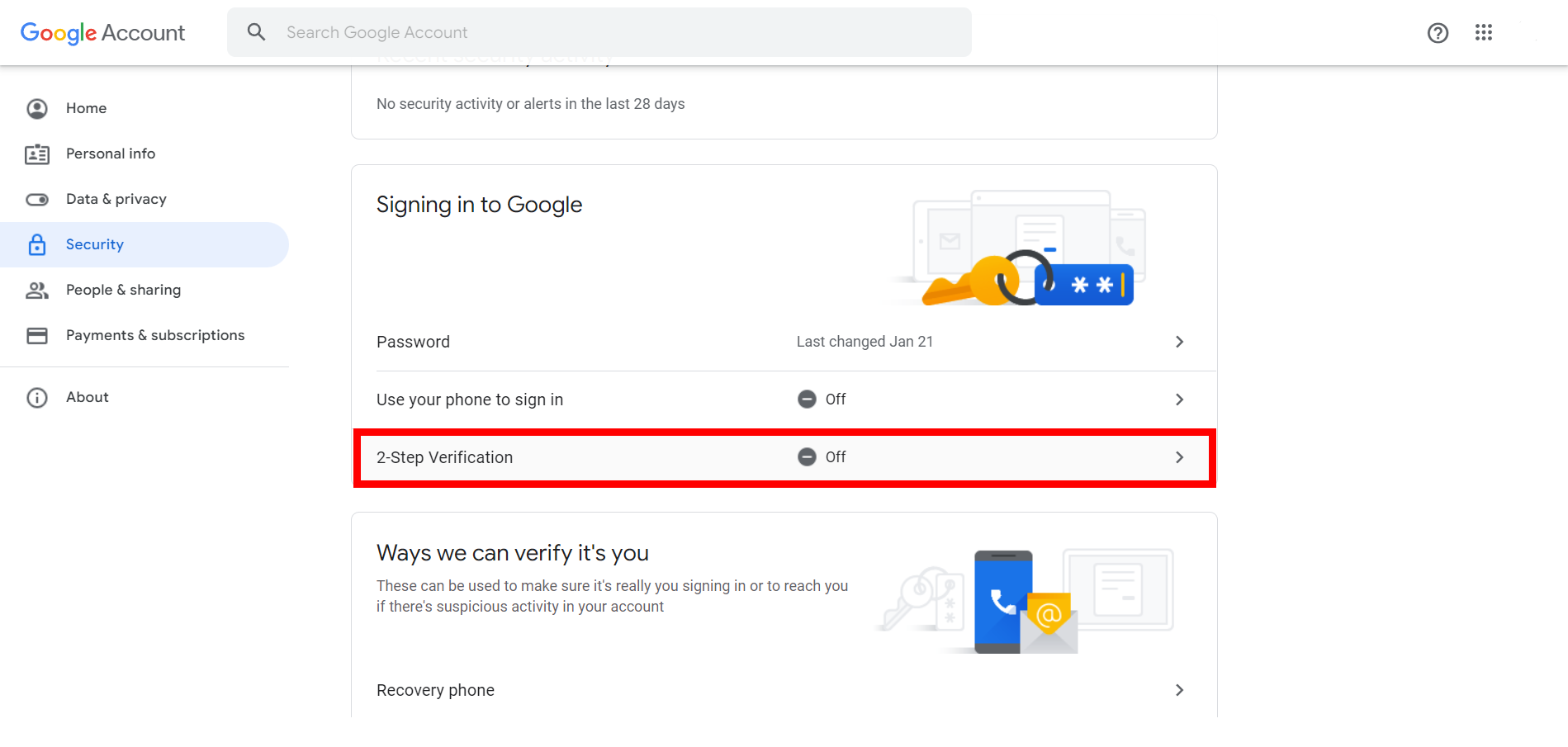Image resolution: width=1568 pixels, height=747 pixels.
Task: Click the Personal info ID card icon
Action: tap(37, 154)
